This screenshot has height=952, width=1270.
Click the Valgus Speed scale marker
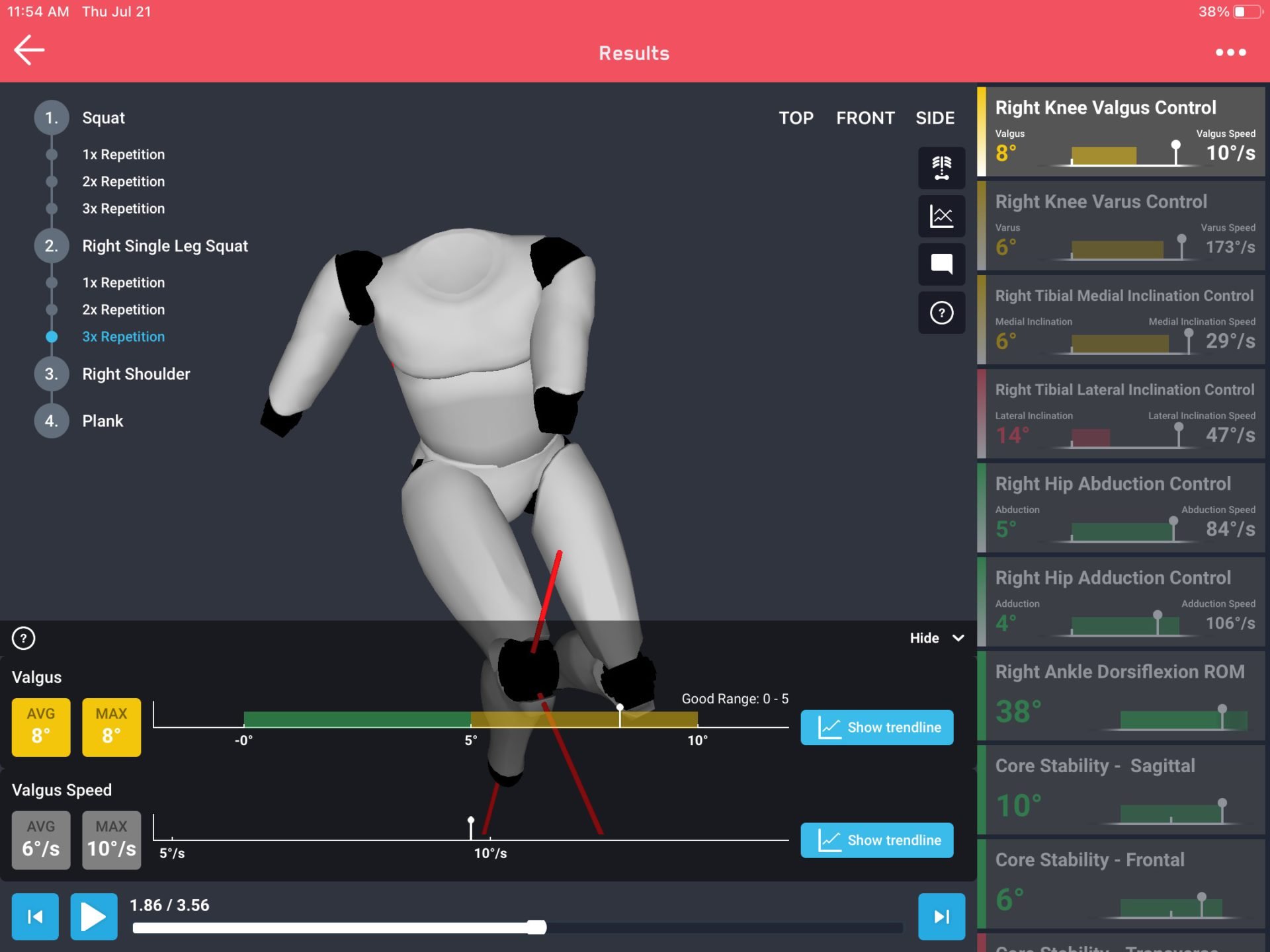471,829
